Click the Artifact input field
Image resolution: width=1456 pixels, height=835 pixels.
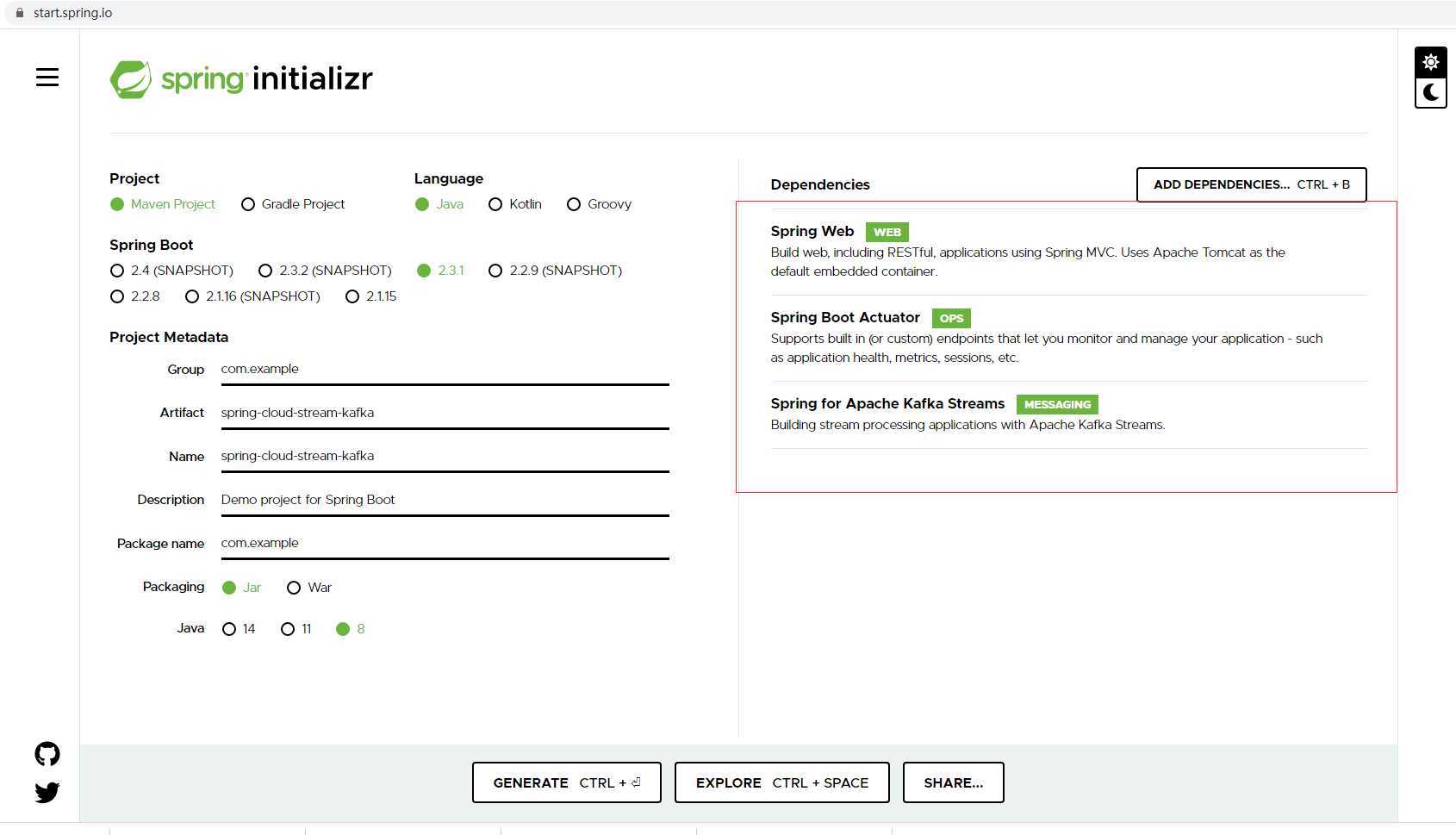click(445, 414)
